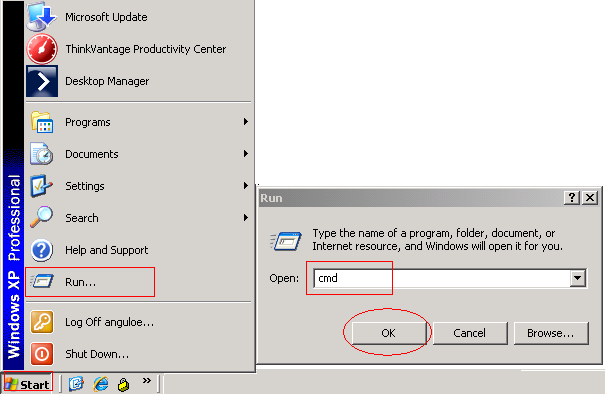Click the Search magnifying glass icon

(42, 217)
